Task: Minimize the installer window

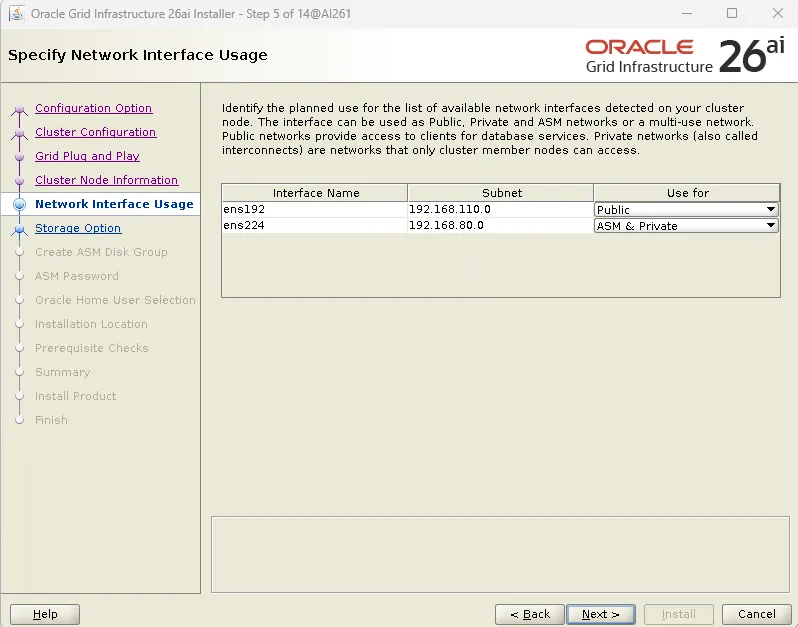Action: [x=687, y=13]
